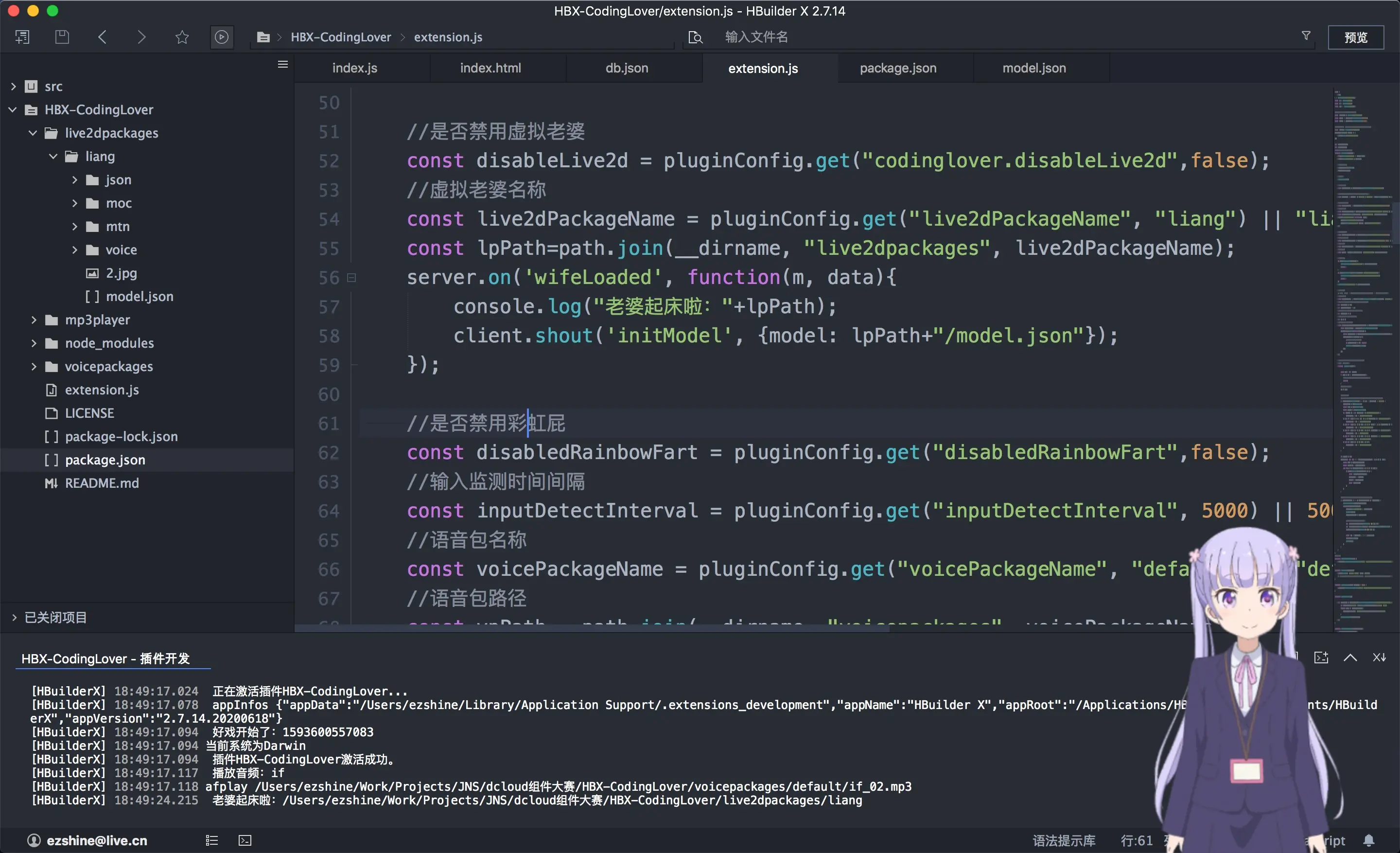The image size is (1400, 853).
Task: Toggle the sidebar hamburger menu icon
Action: tap(282, 64)
